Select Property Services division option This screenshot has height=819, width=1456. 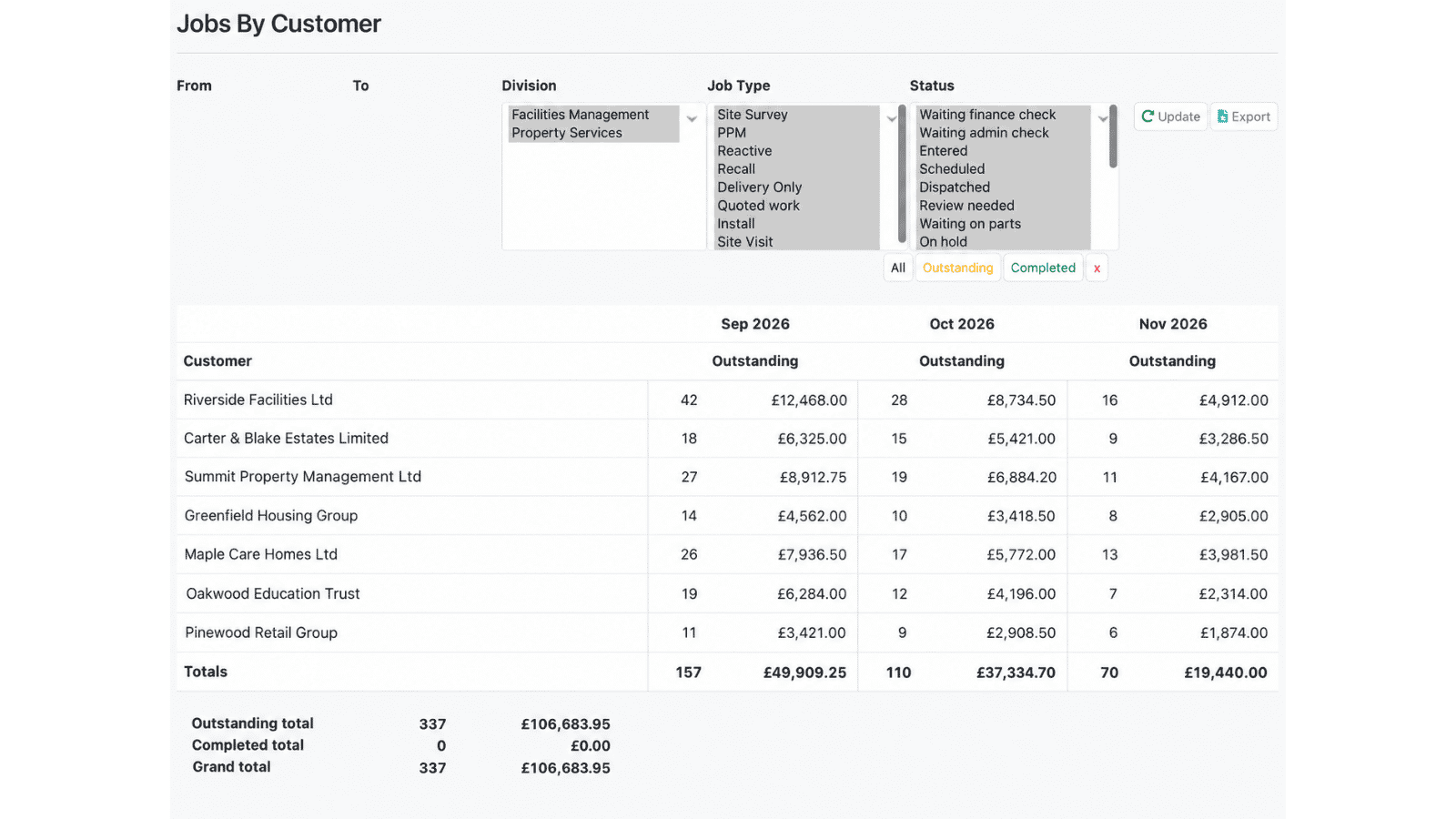tap(593, 133)
